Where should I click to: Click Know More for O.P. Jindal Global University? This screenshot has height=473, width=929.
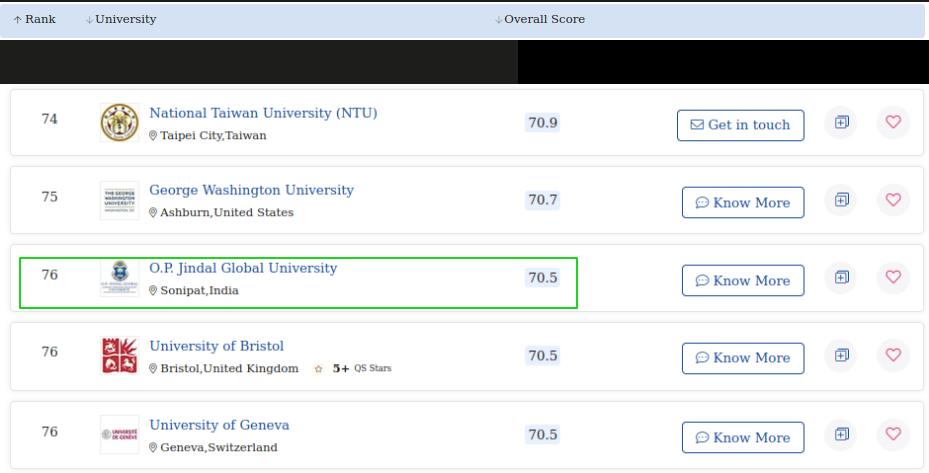point(743,280)
